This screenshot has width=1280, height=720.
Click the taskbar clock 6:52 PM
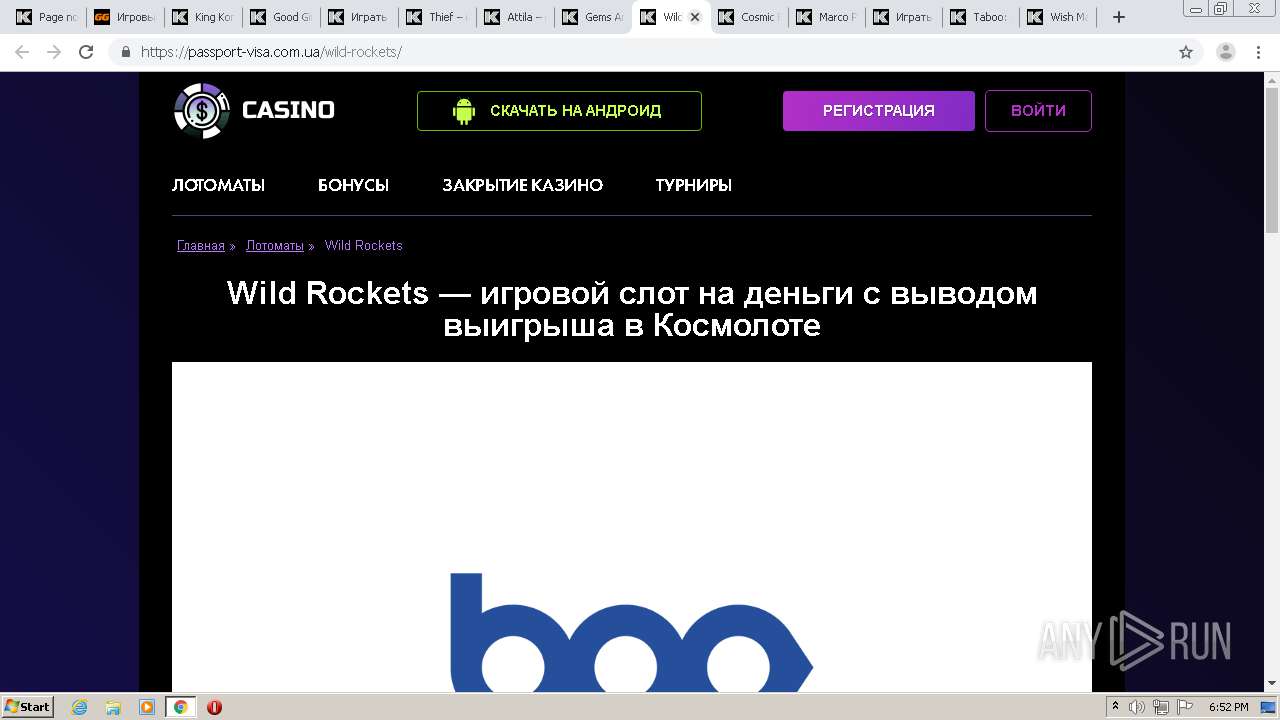pyautogui.click(x=1228, y=707)
